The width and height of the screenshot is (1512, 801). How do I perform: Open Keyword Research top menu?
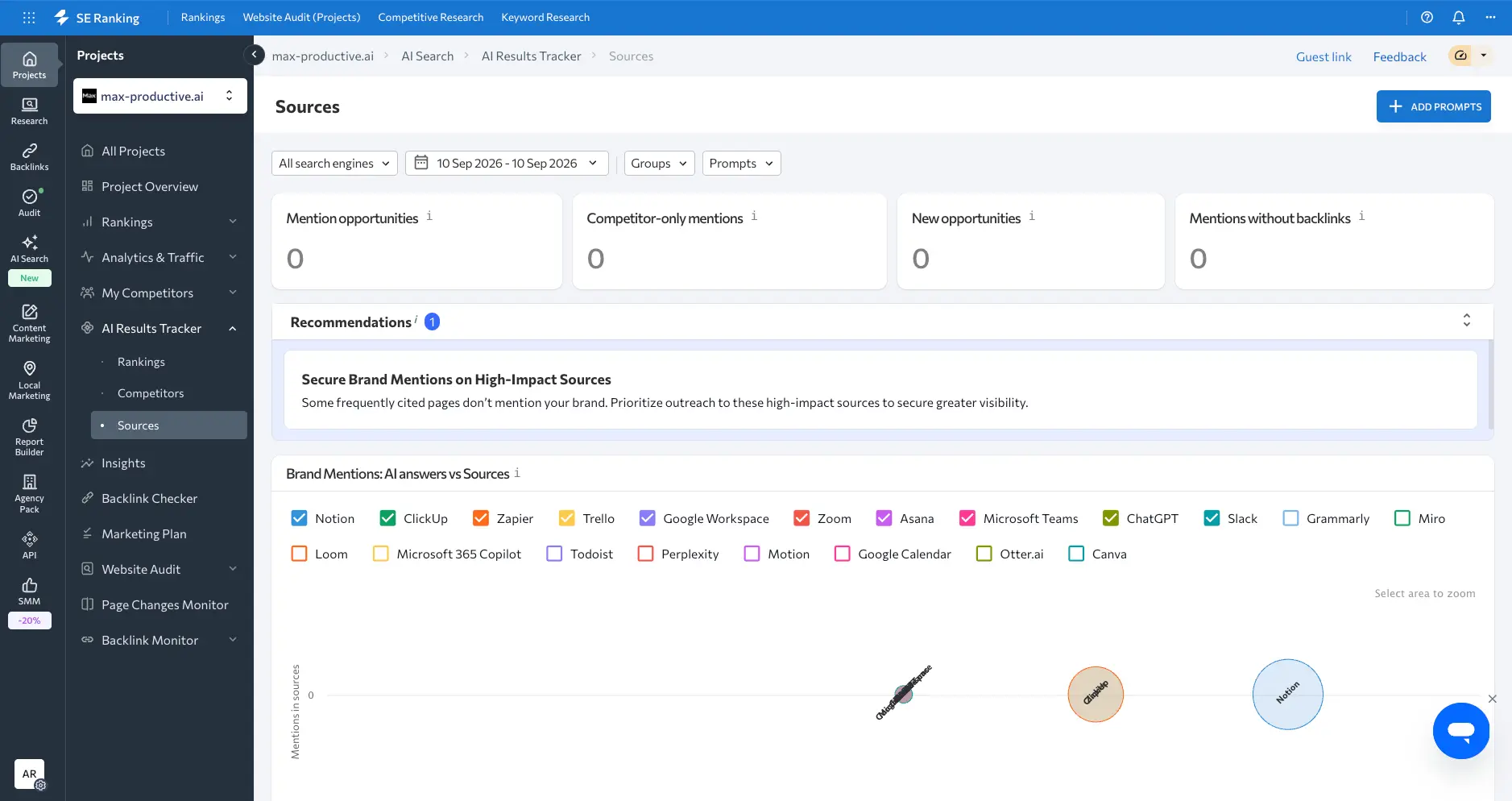click(545, 17)
